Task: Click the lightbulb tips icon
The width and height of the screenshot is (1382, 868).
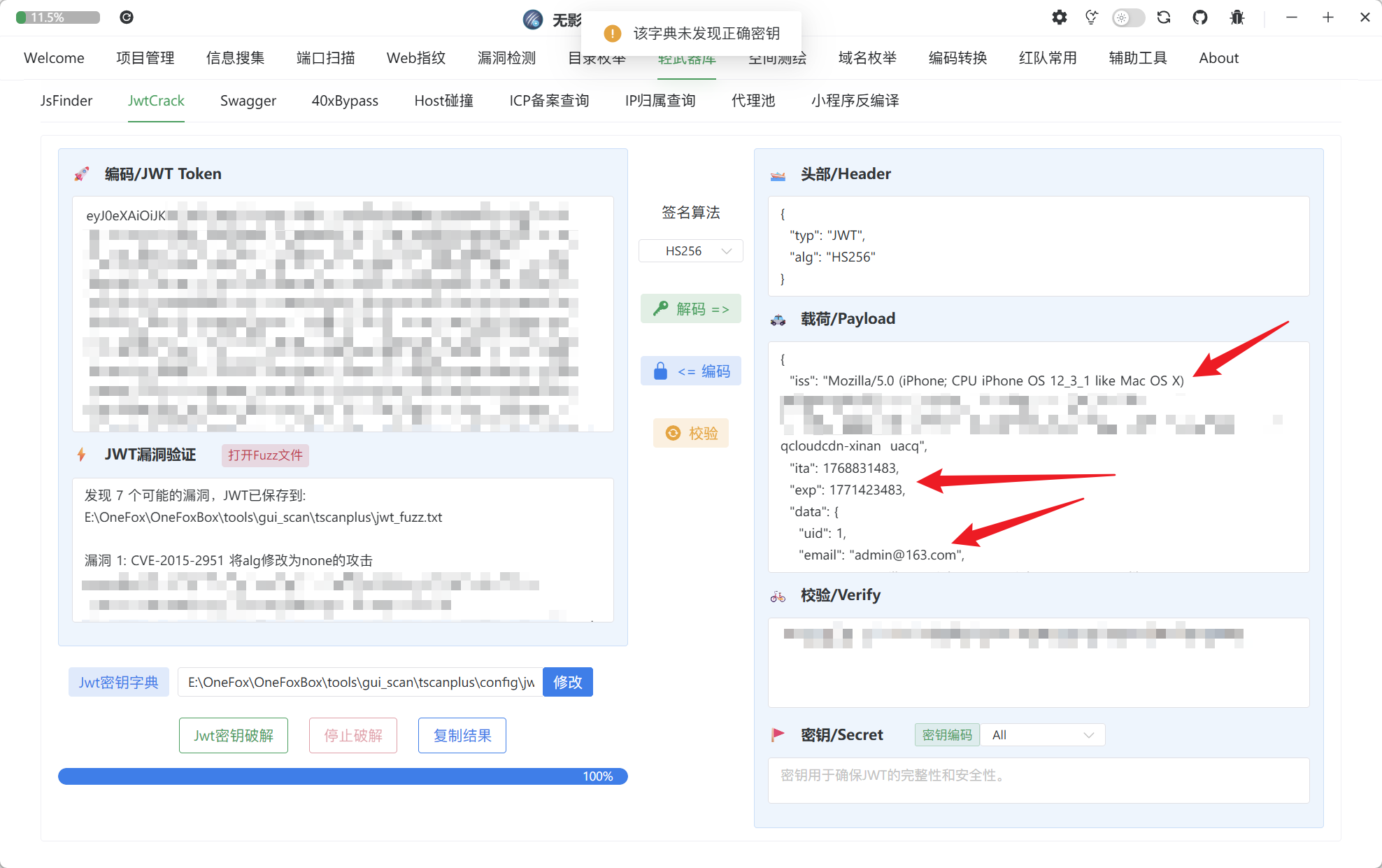Action: (1091, 17)
